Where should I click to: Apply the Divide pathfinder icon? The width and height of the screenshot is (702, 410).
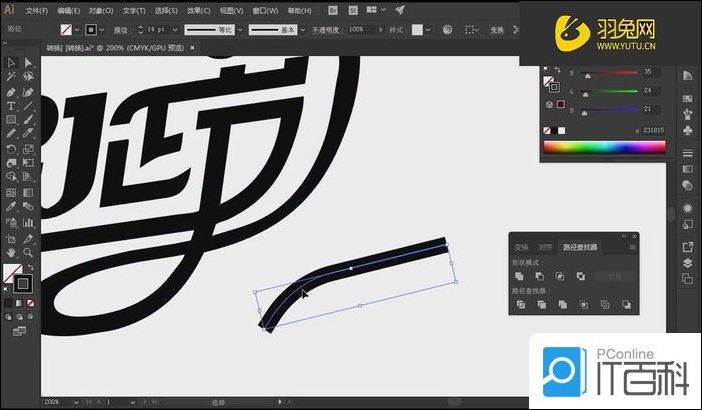(519, 305)
